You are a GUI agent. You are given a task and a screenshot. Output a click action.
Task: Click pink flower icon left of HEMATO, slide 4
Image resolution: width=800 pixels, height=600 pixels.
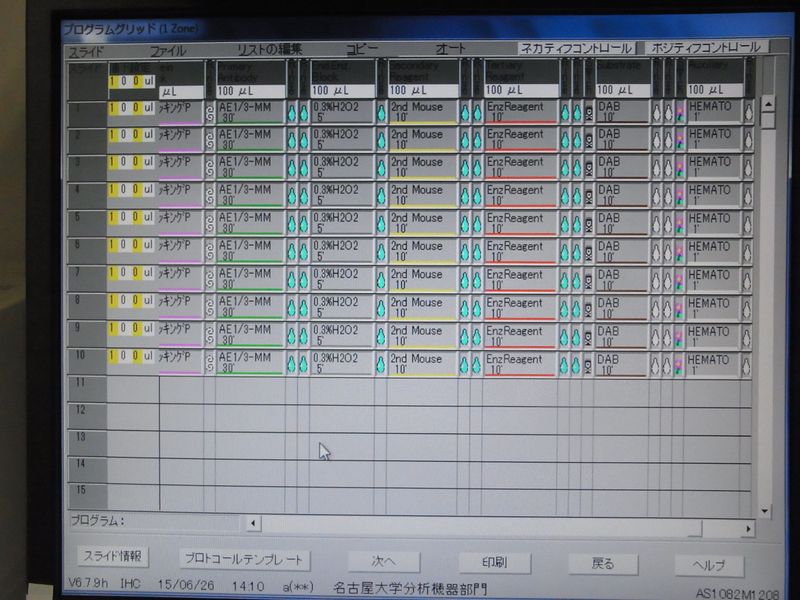(680, 196)
